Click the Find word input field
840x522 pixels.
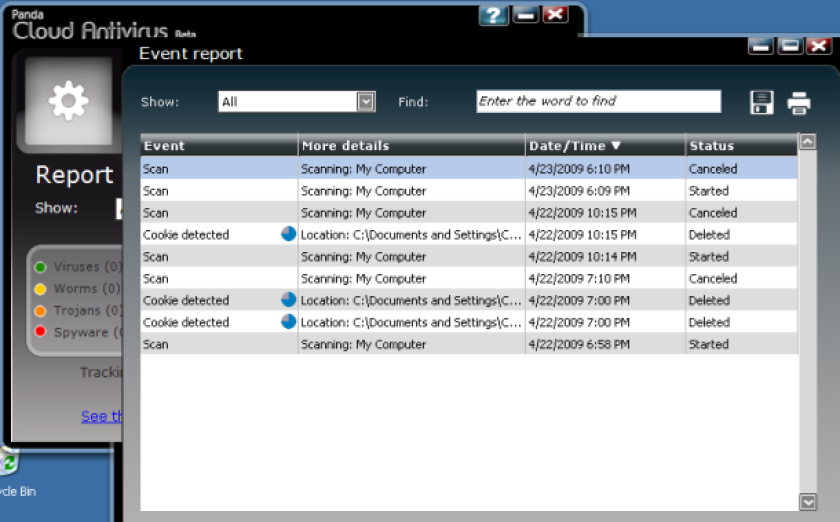click(x=598, y=101)
